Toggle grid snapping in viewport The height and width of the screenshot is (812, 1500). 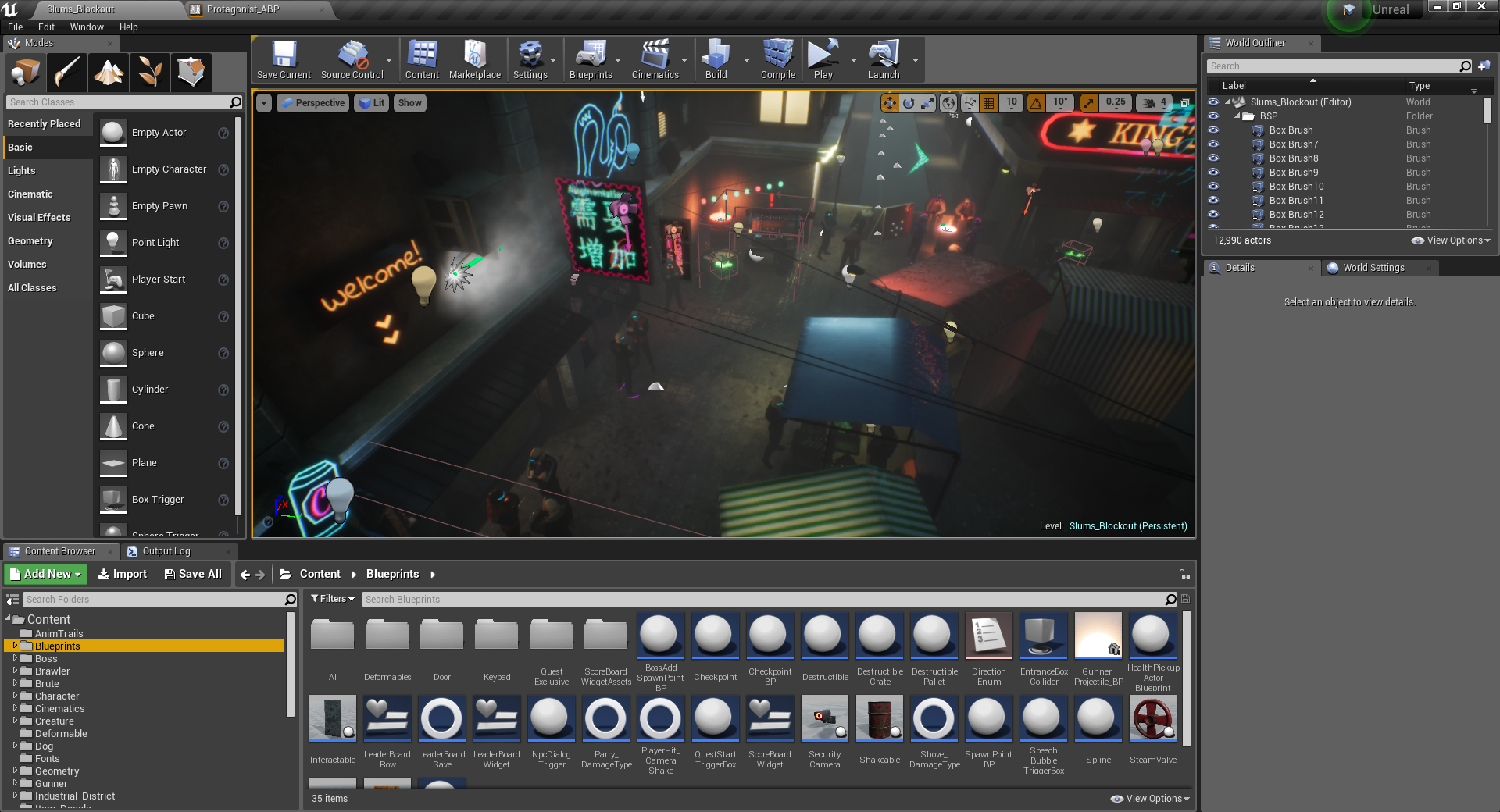[989, 102]
